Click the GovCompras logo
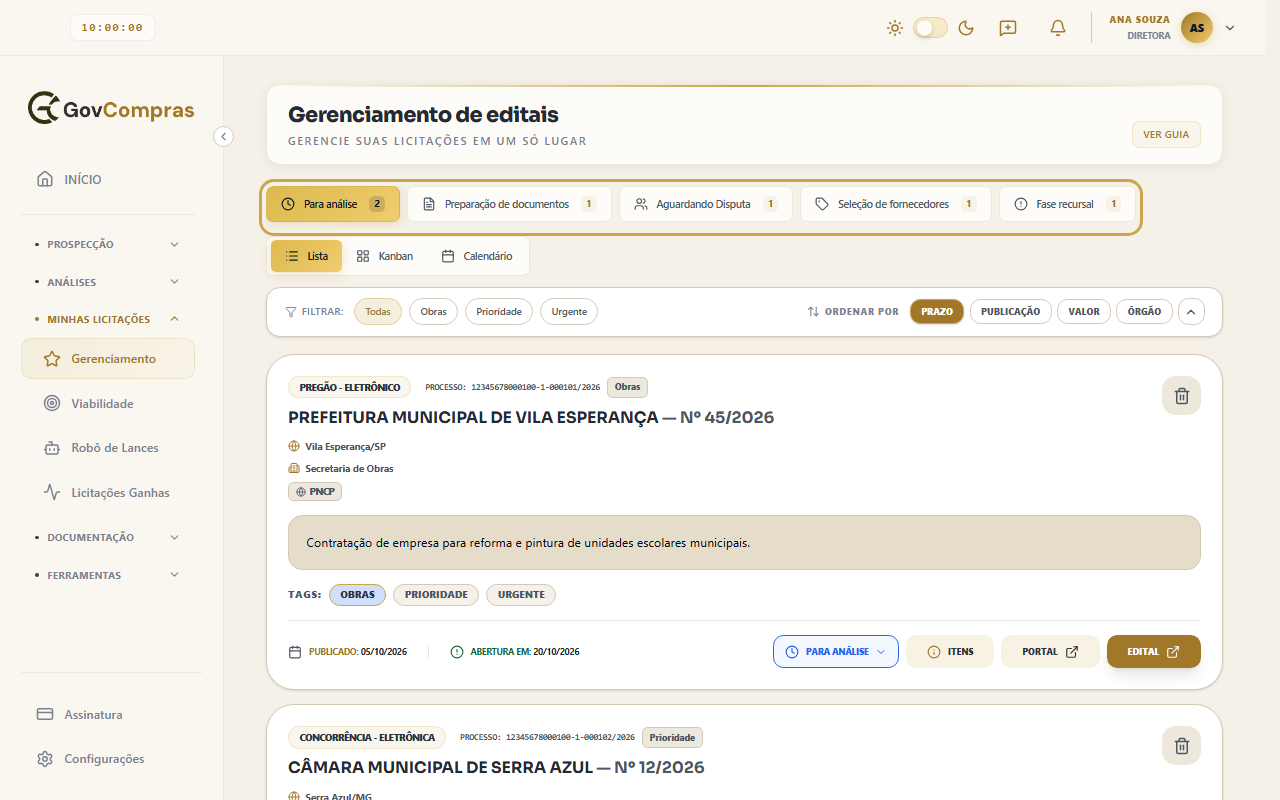 (x=111, y=109)
